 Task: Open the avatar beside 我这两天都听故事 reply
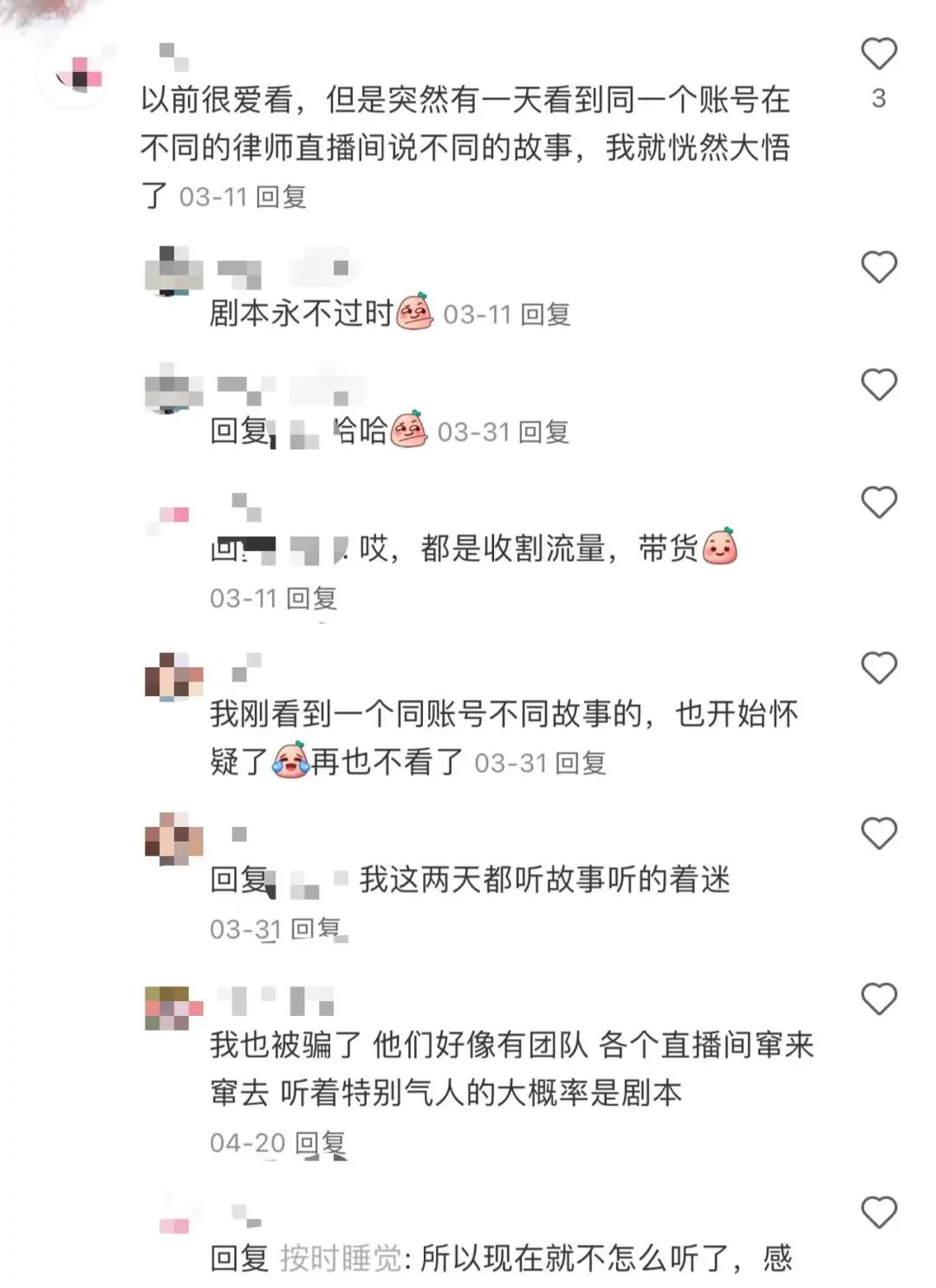coord(173,839)
